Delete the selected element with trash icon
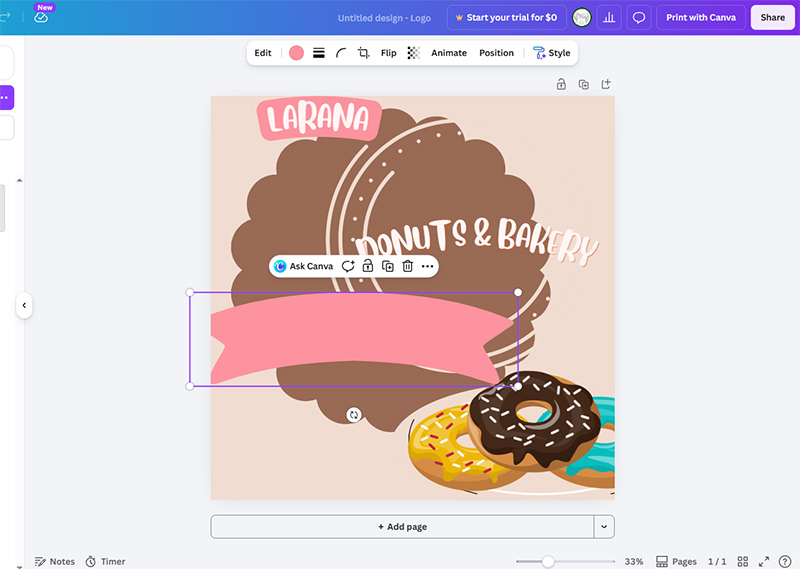This screenshot has height=569, width=800. (408, 266)
